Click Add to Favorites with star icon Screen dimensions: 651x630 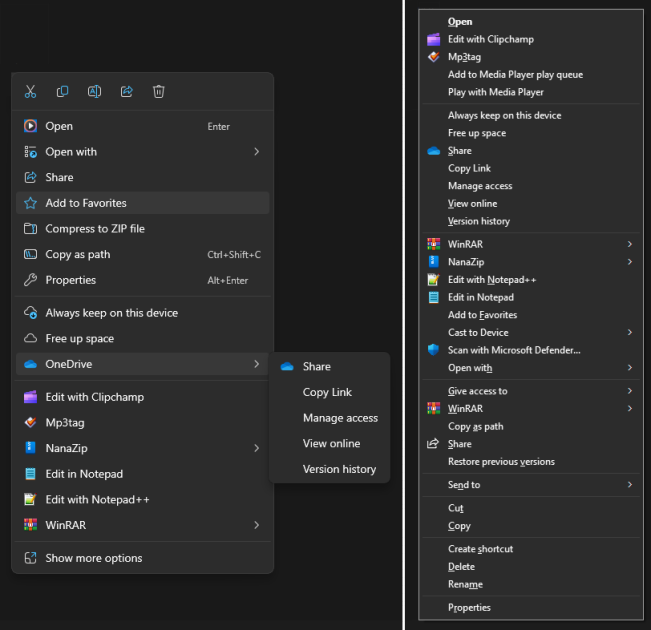click(142, 203)
